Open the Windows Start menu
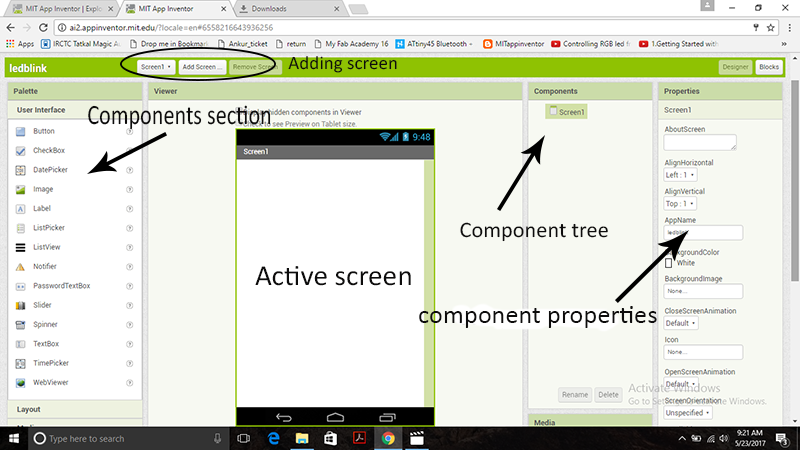Screen dimensions: 800x450 pyautogui.click(x=14, y=438)
